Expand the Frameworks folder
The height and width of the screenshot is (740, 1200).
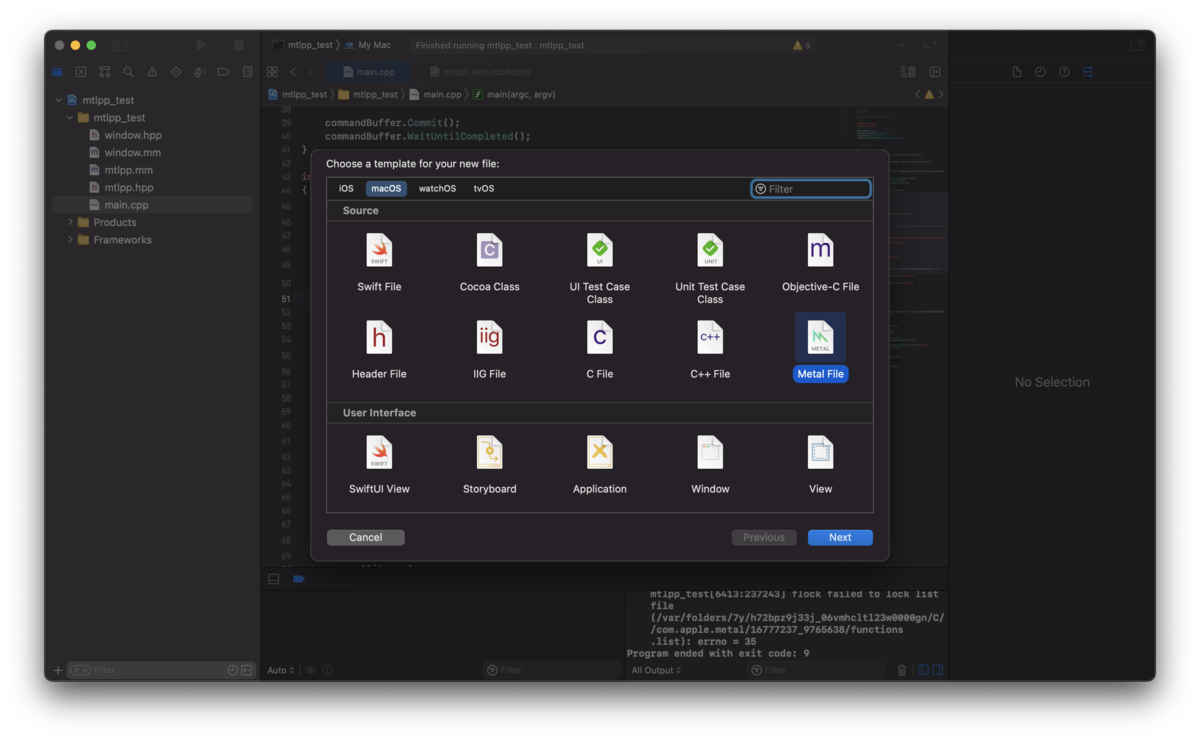[x=70, y=240]
